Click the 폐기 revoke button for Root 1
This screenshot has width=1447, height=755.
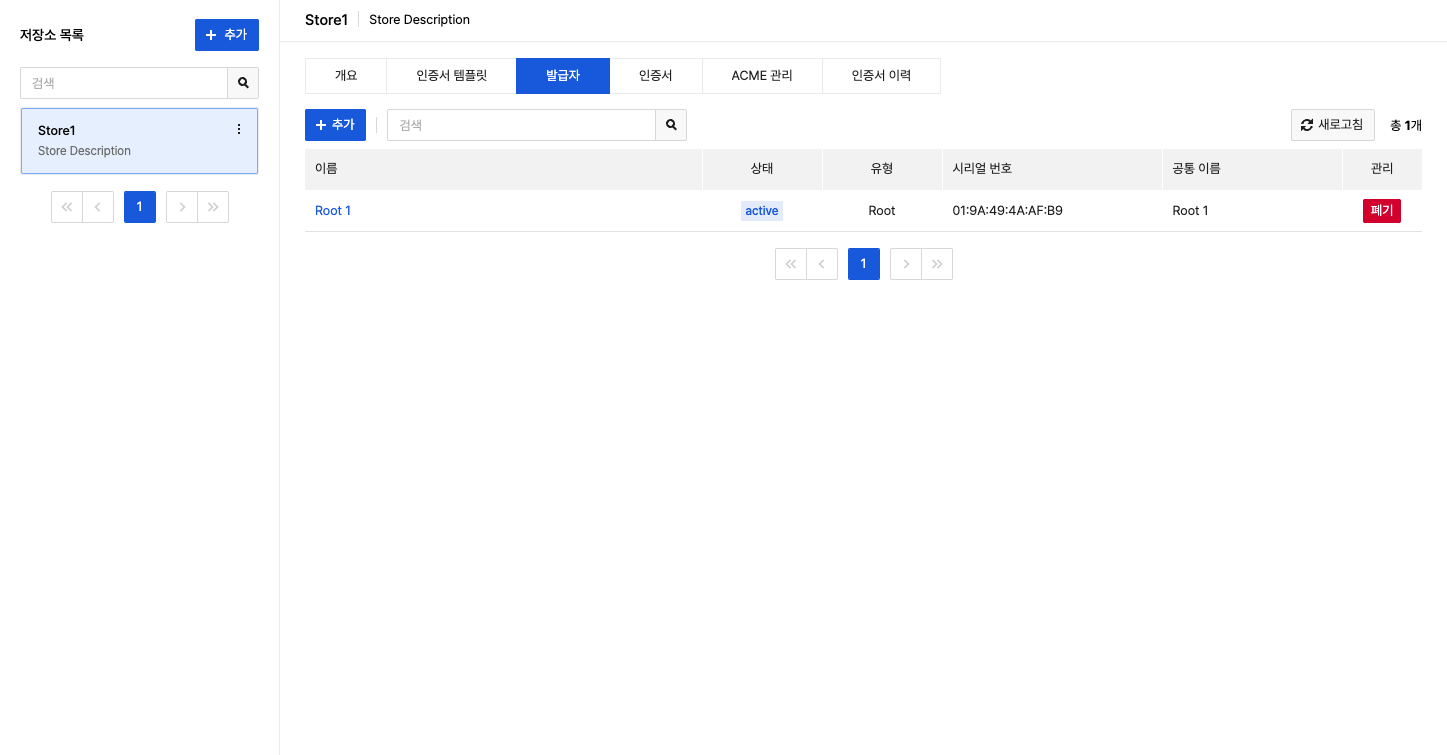pos(1381,210)
